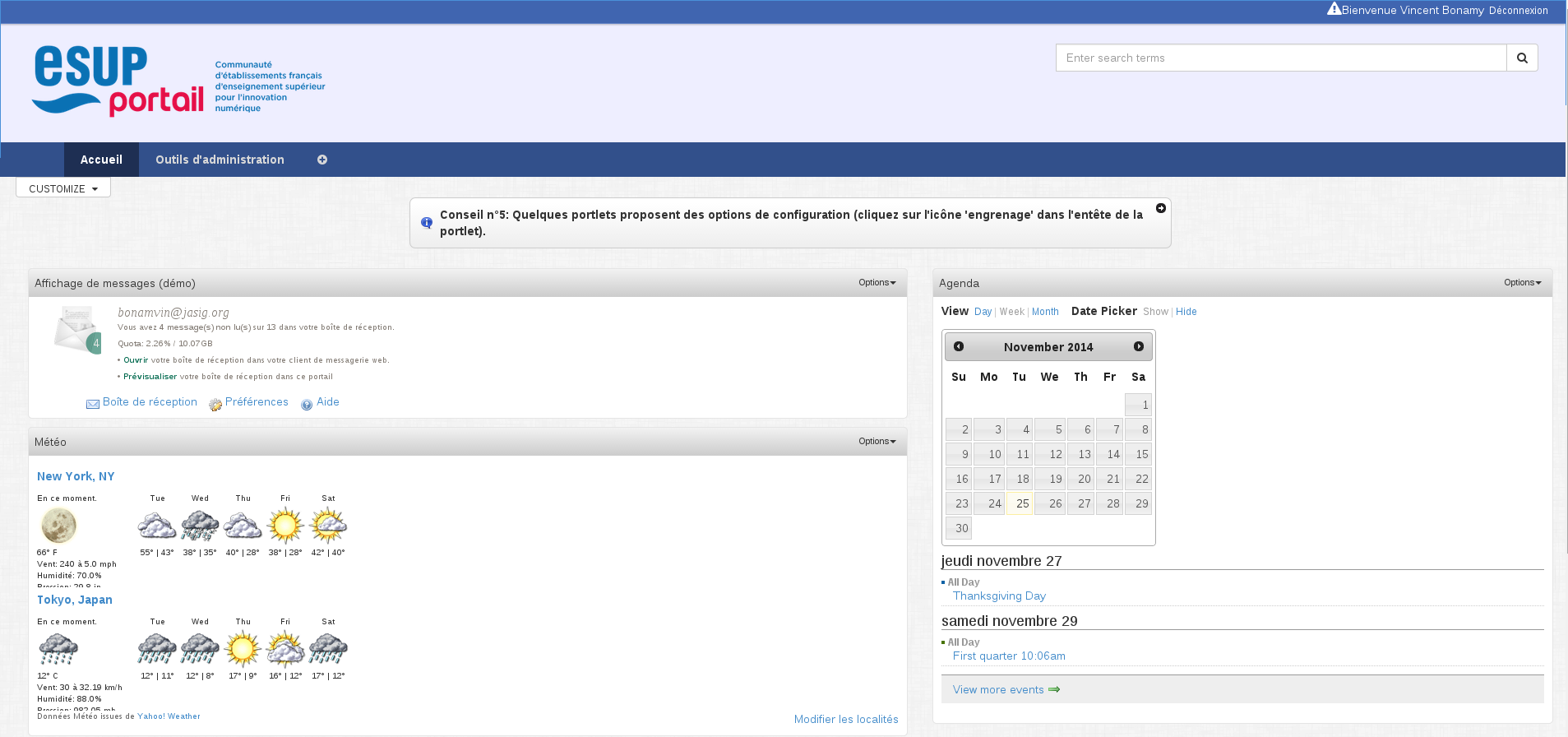The image size is (1568, 737).
Task: Expand Options menu of Agenda portlet
Action: (x=1522, y=282)
